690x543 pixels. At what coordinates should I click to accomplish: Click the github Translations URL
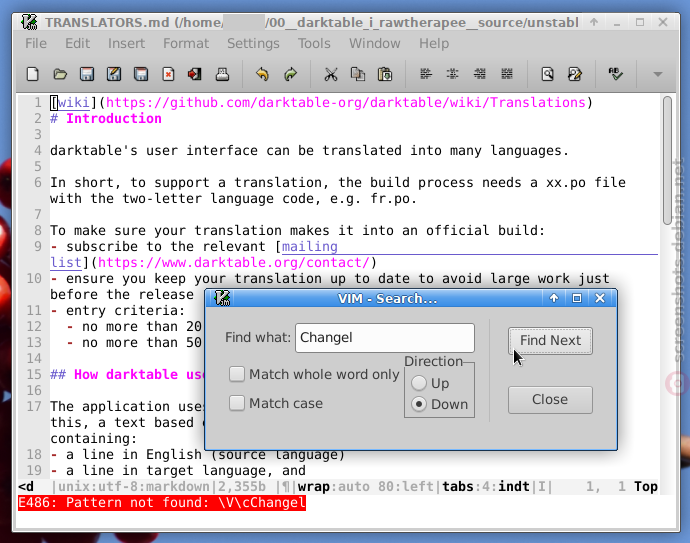(x=345, y=103)
